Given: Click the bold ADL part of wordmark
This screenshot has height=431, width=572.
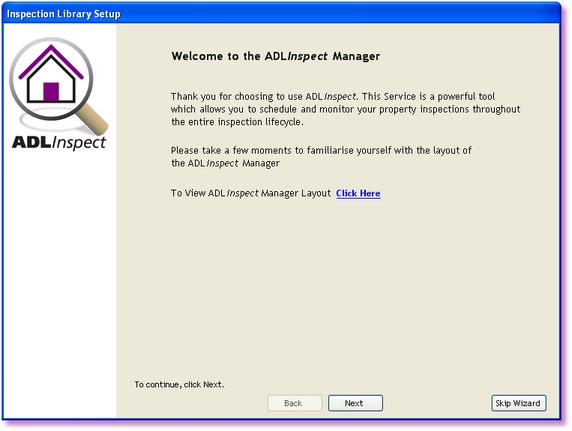Looking at the screenshot, I should click(32, 142).
